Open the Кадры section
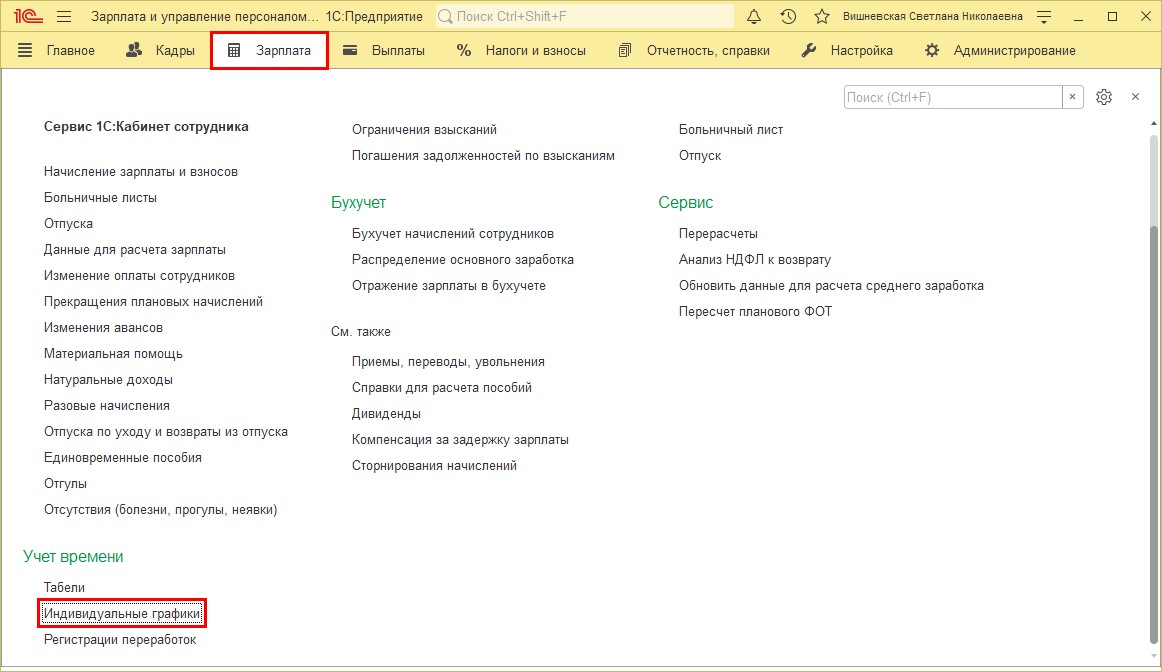This screenshot has width=1162, height=672. (160, 50)
